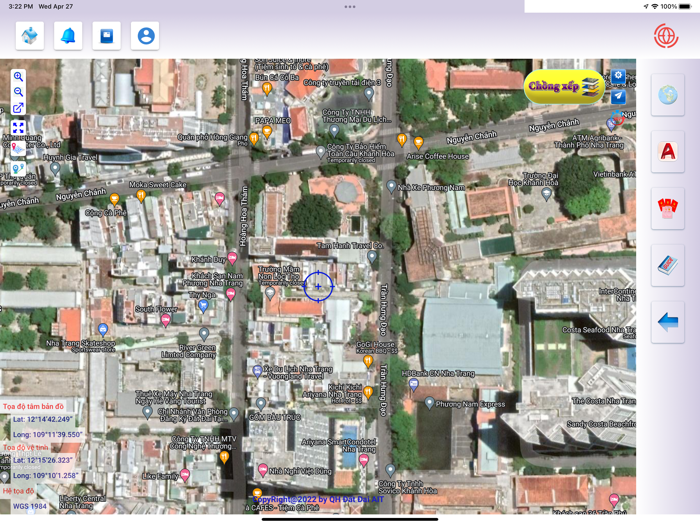The image size is (700, 525).
Task: Select Khánh Duy hotel pin
Action: click(232, 258)
